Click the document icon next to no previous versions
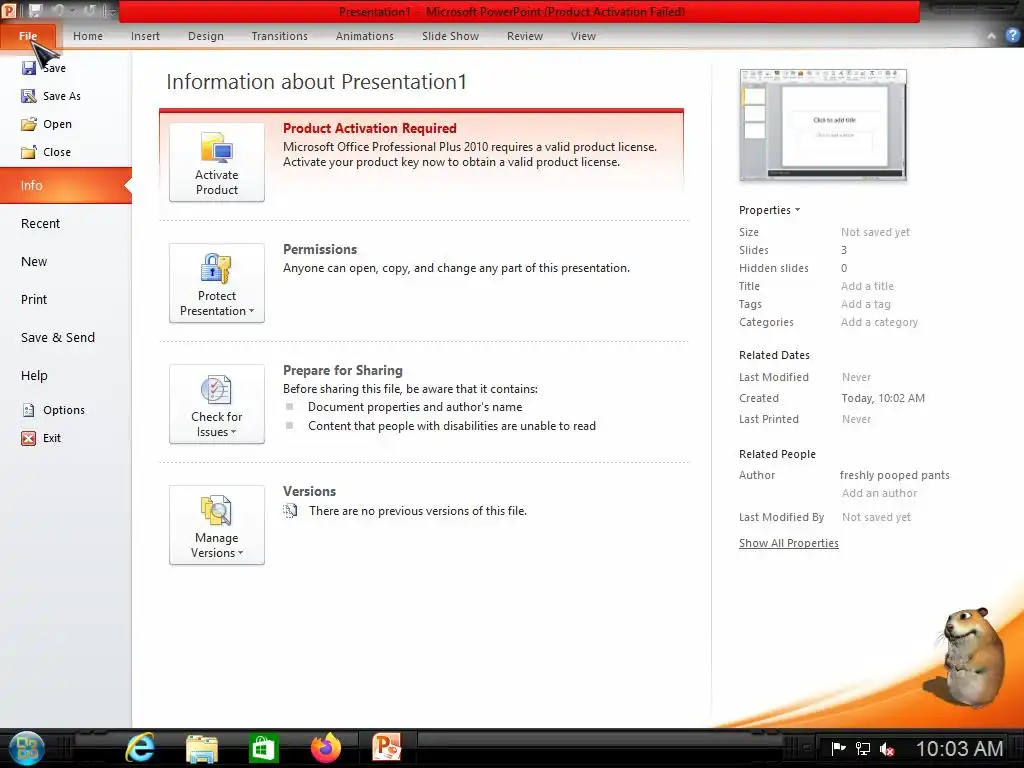The height and width of the screenshot is (768, 1024). (291, 511)
